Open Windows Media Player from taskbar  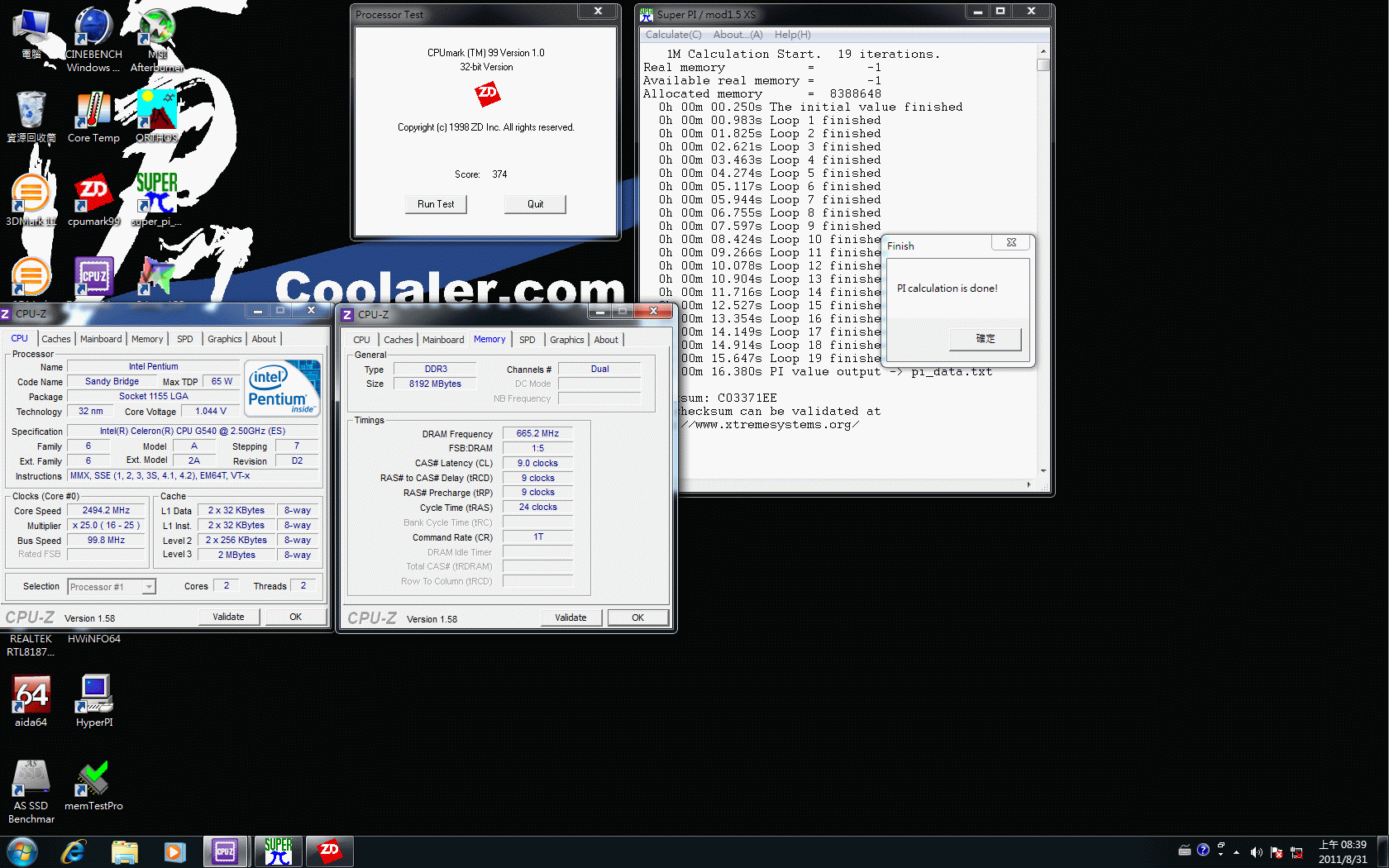174,851
